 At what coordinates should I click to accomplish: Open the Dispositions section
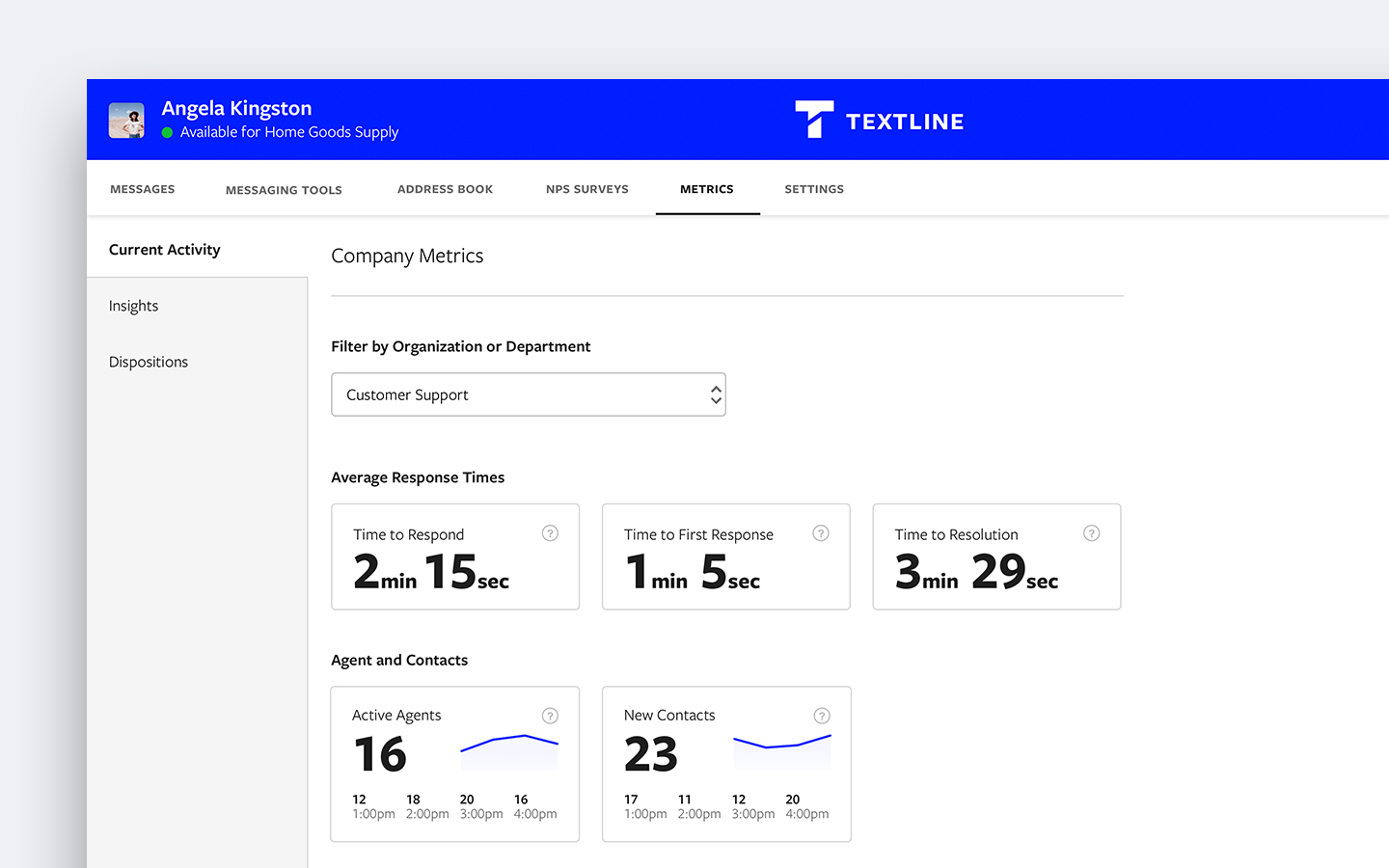tap(148, 362)
